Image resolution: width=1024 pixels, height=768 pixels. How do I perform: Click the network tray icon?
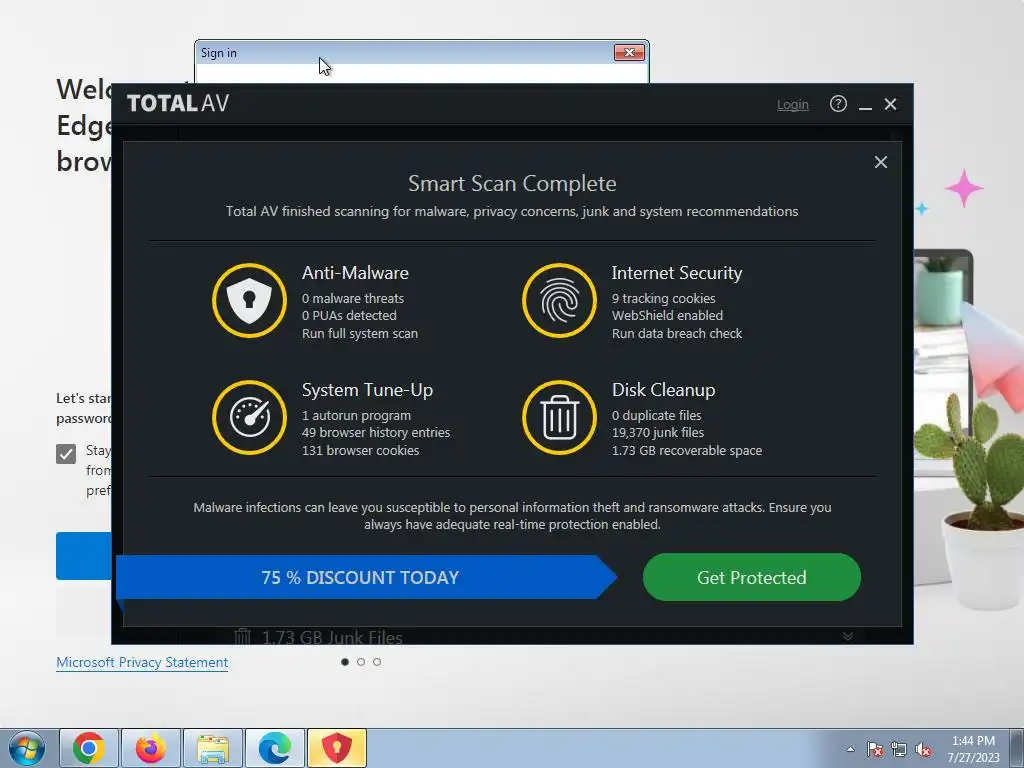899,749
